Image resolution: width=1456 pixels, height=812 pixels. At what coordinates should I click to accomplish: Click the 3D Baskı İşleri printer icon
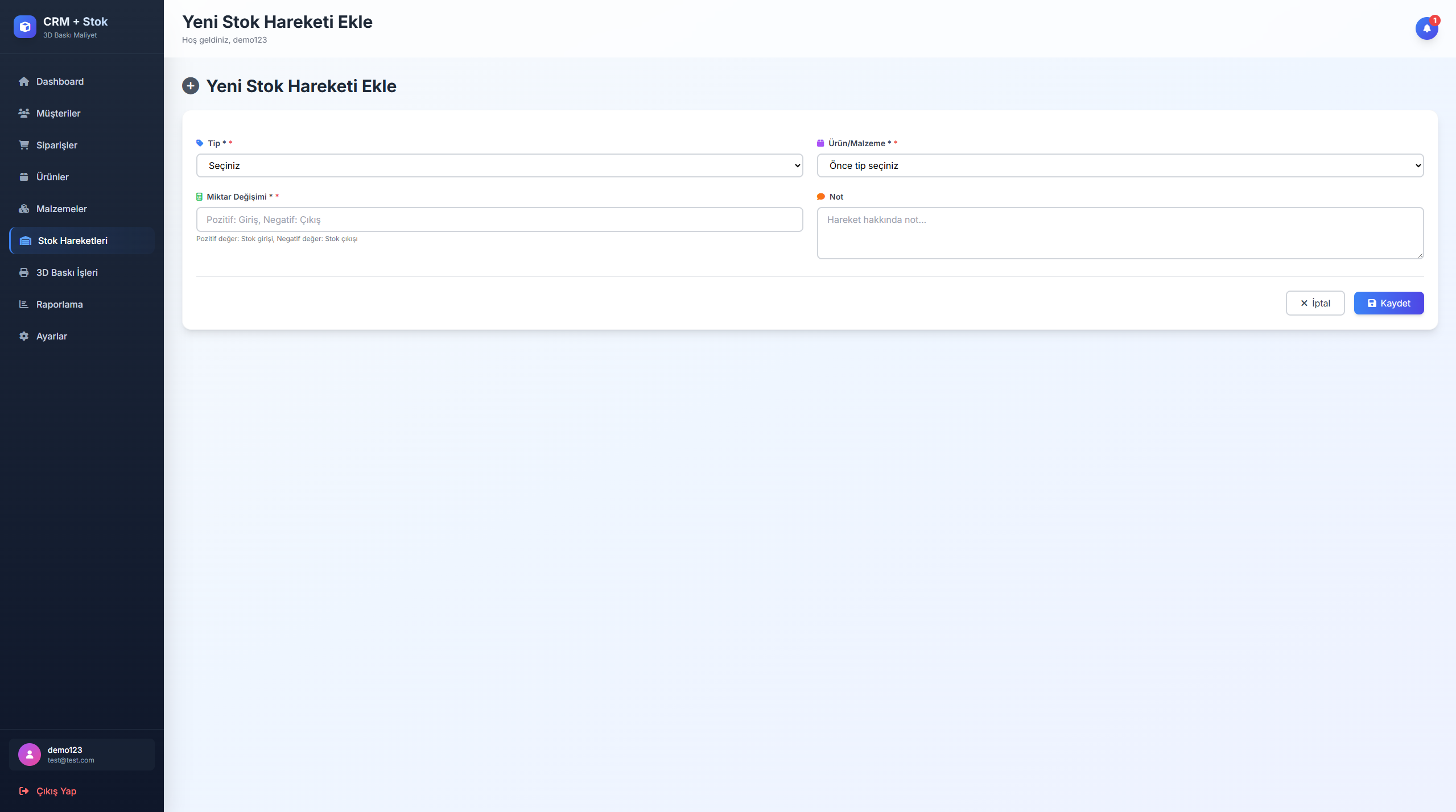[x=24, y=272]
